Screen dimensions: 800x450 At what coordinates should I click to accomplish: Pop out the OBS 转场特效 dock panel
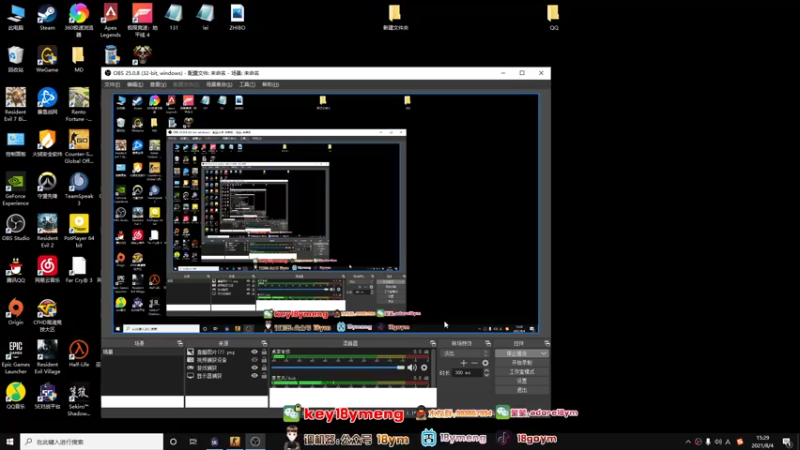(x=488, y=343)
